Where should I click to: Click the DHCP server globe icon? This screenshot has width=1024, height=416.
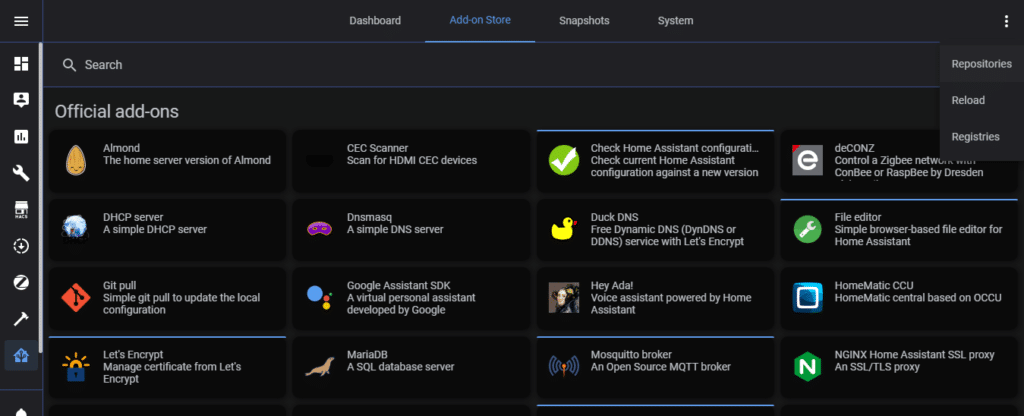click(x=76, y=229)
